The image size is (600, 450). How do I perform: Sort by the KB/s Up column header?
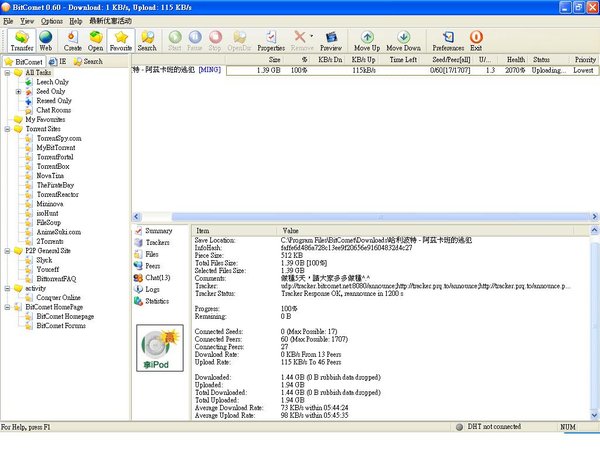point(363,60)
